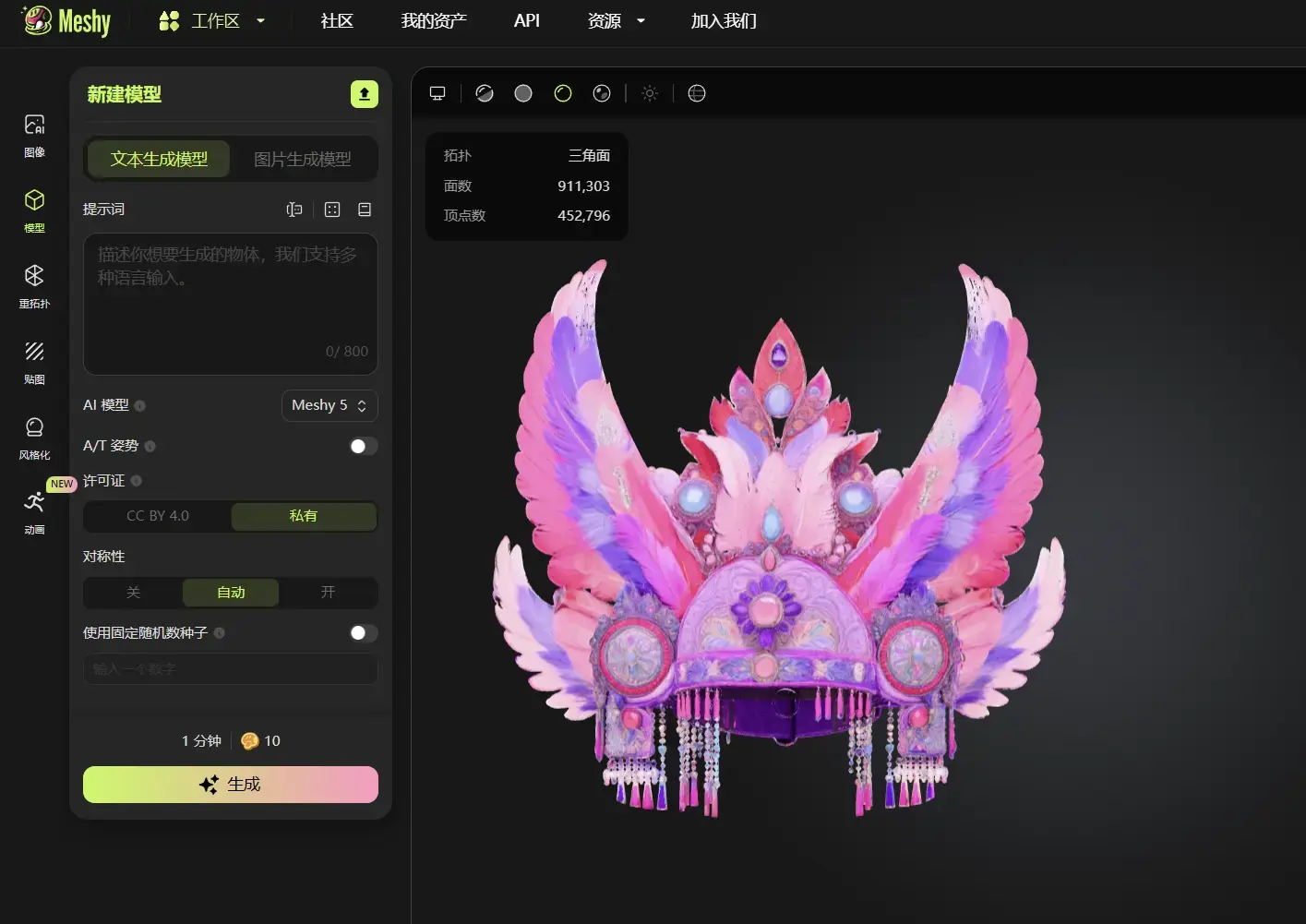Open the Model section in the sidebar

34,210
